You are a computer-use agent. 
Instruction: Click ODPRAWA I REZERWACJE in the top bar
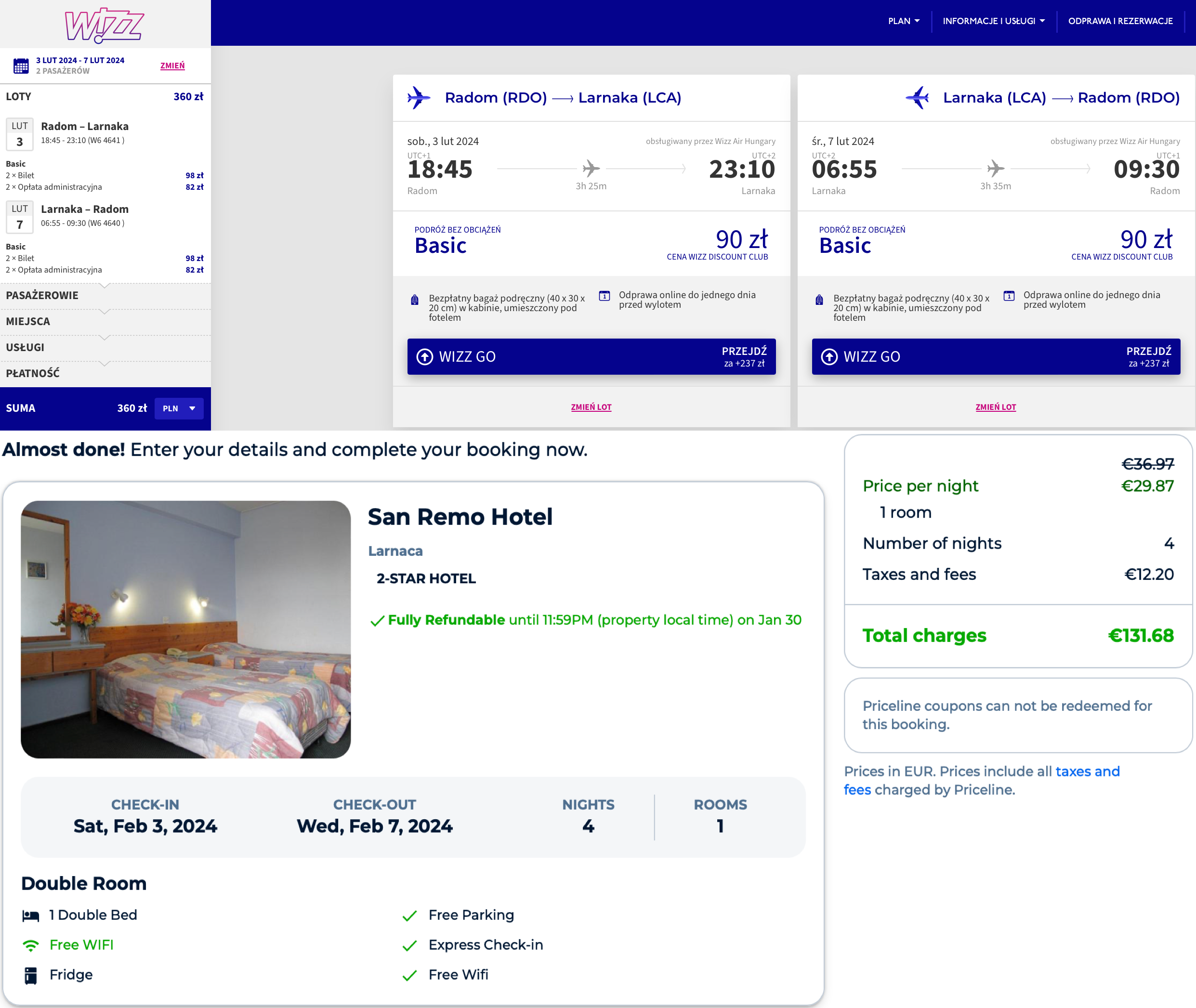click(1120, 21)
